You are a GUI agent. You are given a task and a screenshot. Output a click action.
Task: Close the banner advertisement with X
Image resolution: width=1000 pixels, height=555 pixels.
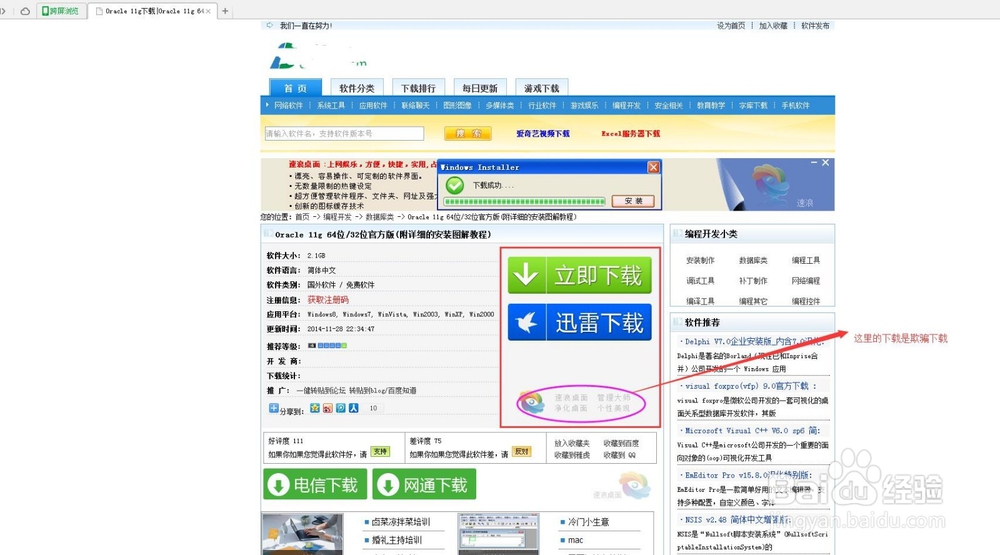[825, 163]
